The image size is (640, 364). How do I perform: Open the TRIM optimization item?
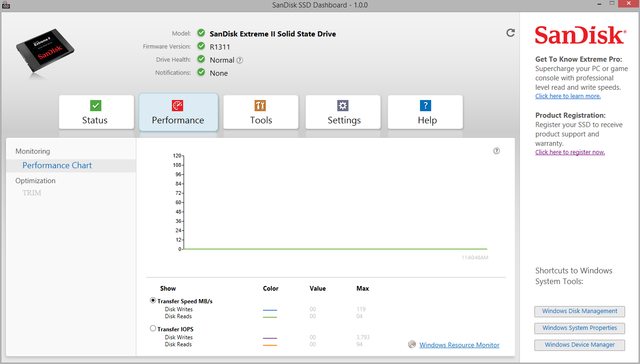32,193
